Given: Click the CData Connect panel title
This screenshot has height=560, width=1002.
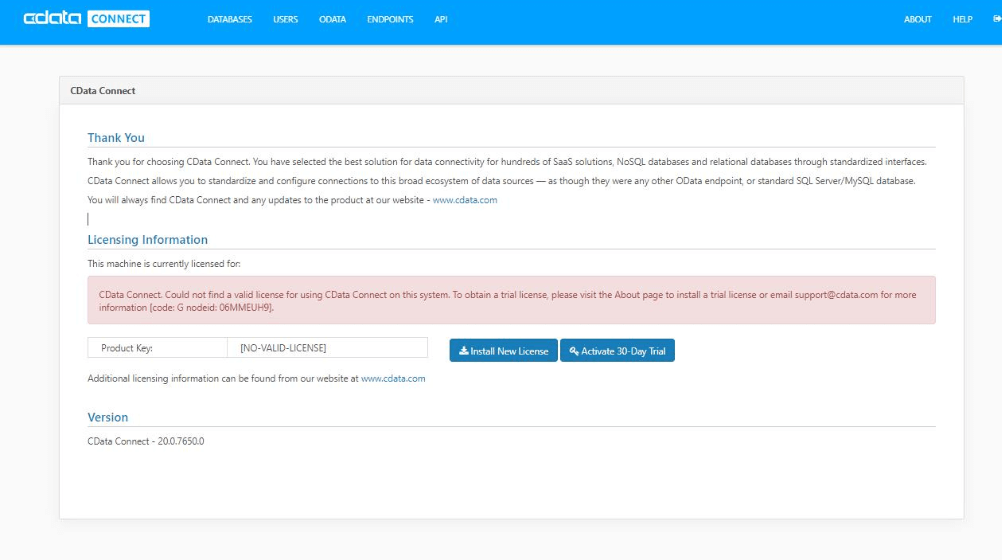Looking at the screenshot, I should pos(103,91).
